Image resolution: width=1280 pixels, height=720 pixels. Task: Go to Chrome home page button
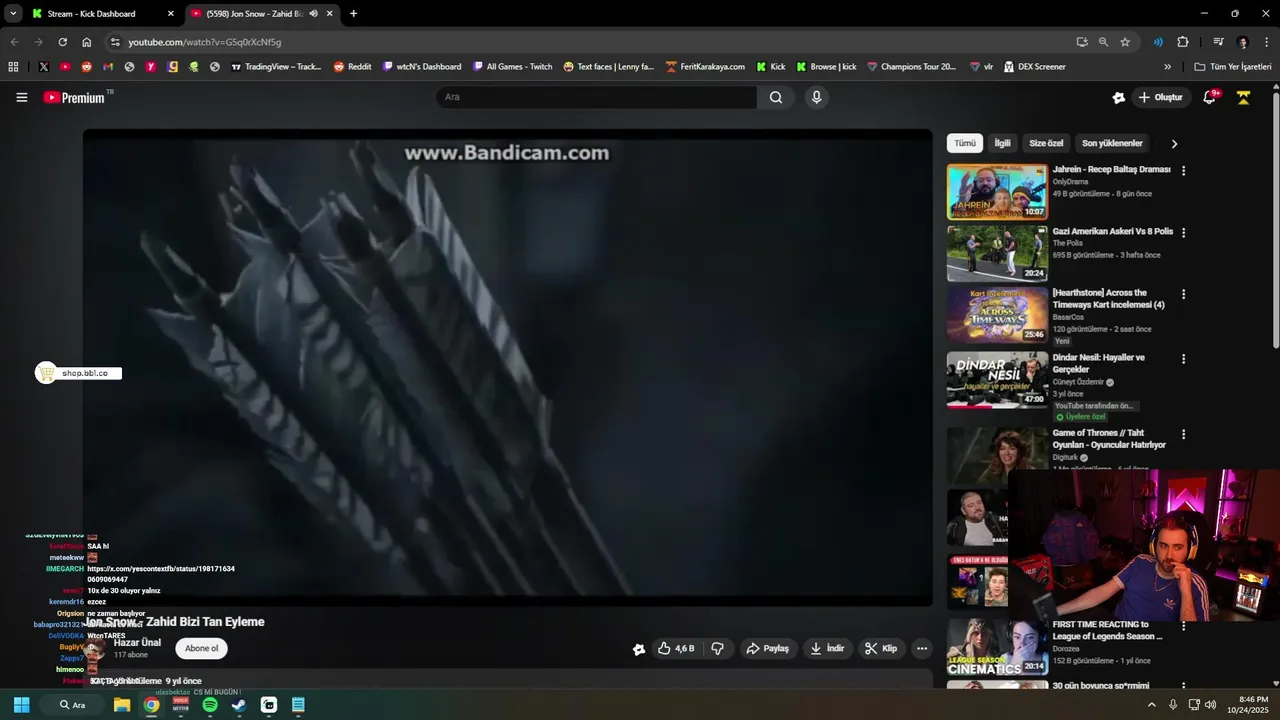[87, 42]
